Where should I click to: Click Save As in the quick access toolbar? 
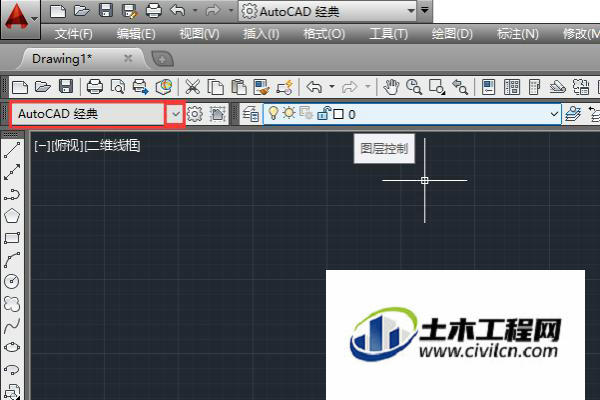pos(129,11)
